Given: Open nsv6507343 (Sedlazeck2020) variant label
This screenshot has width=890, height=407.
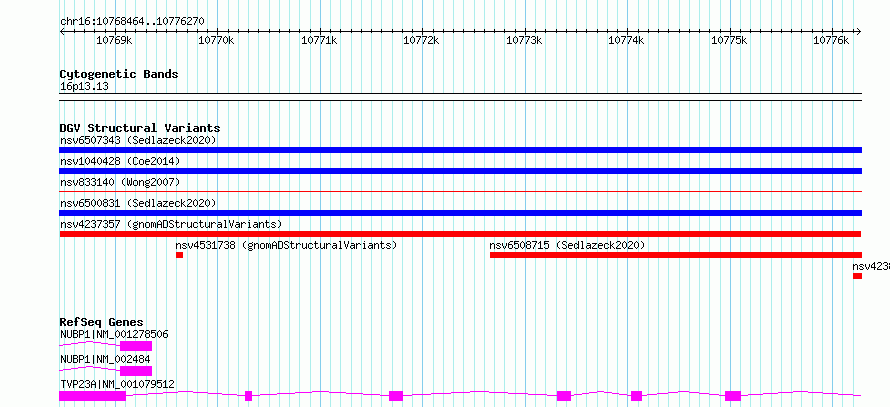Looking at the screenshot, I should (138, 140).
